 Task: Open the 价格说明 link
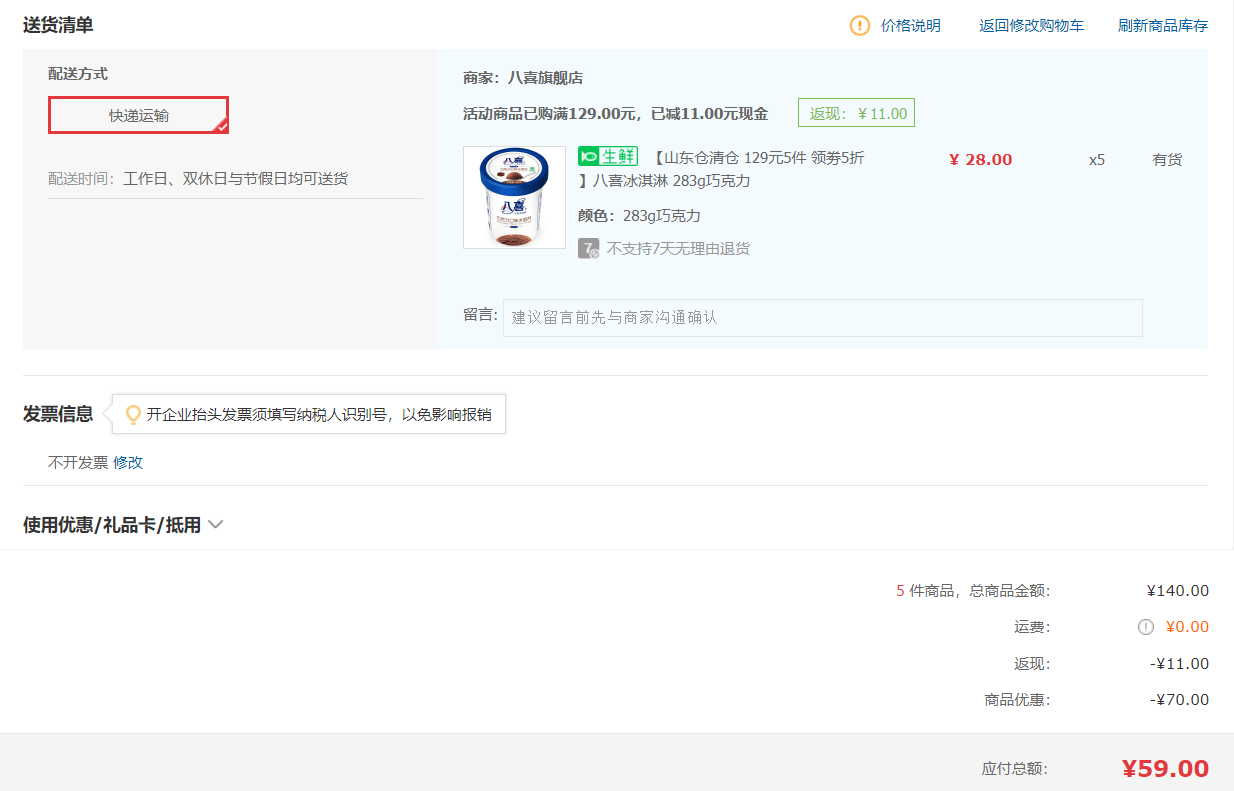(x=911, y=26)
